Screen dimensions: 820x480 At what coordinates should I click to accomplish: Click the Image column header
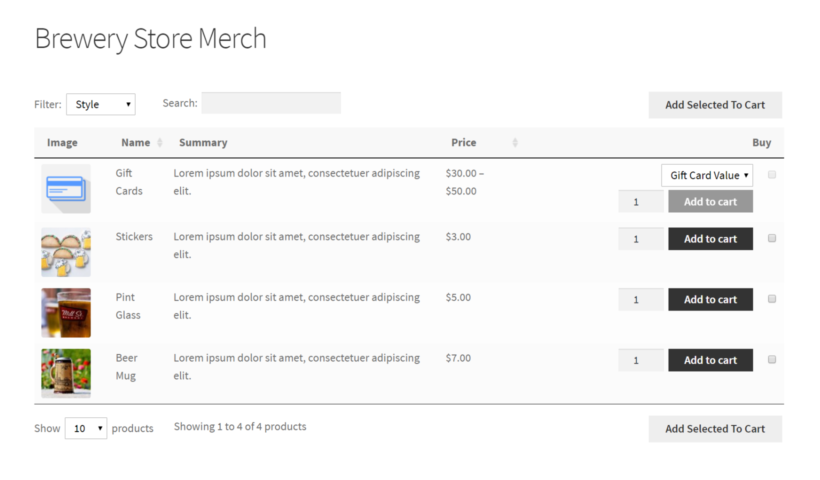pos(62,142)
